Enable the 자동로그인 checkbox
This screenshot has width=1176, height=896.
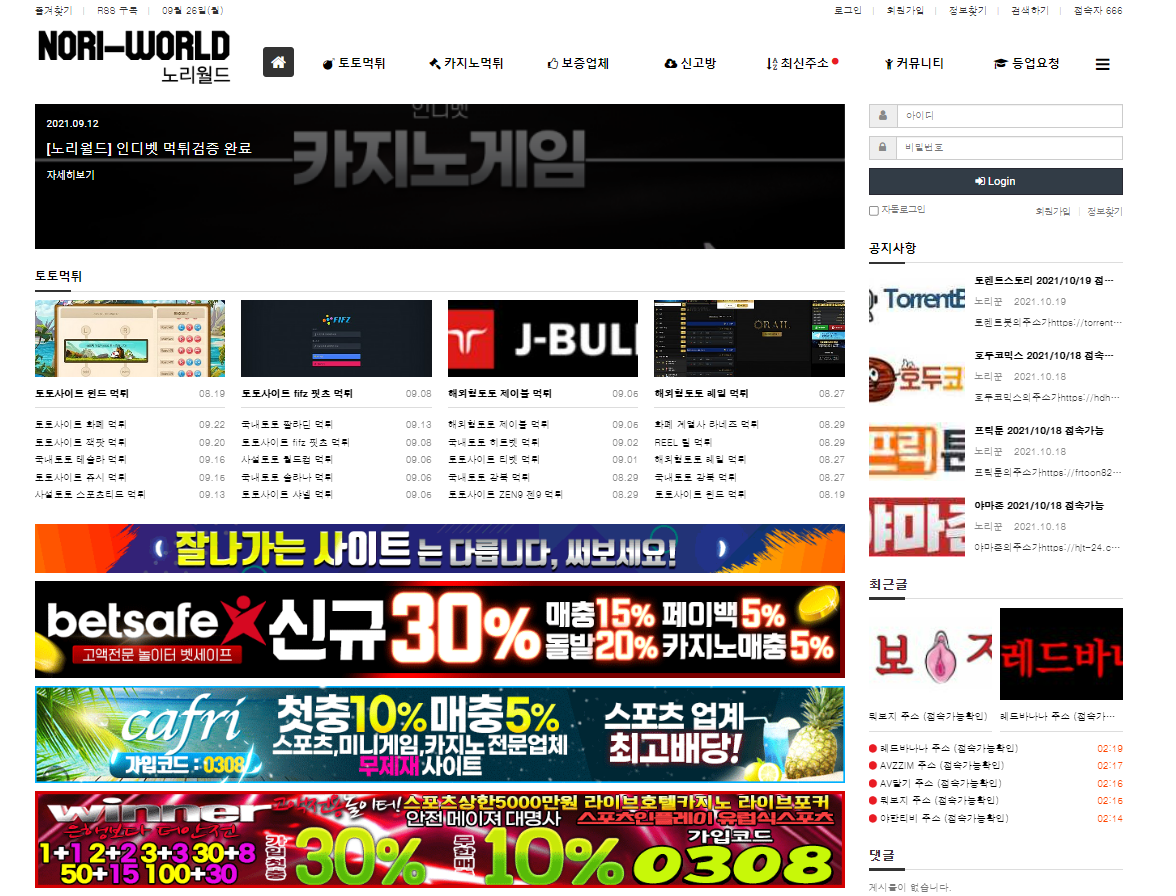pos(874,211)
